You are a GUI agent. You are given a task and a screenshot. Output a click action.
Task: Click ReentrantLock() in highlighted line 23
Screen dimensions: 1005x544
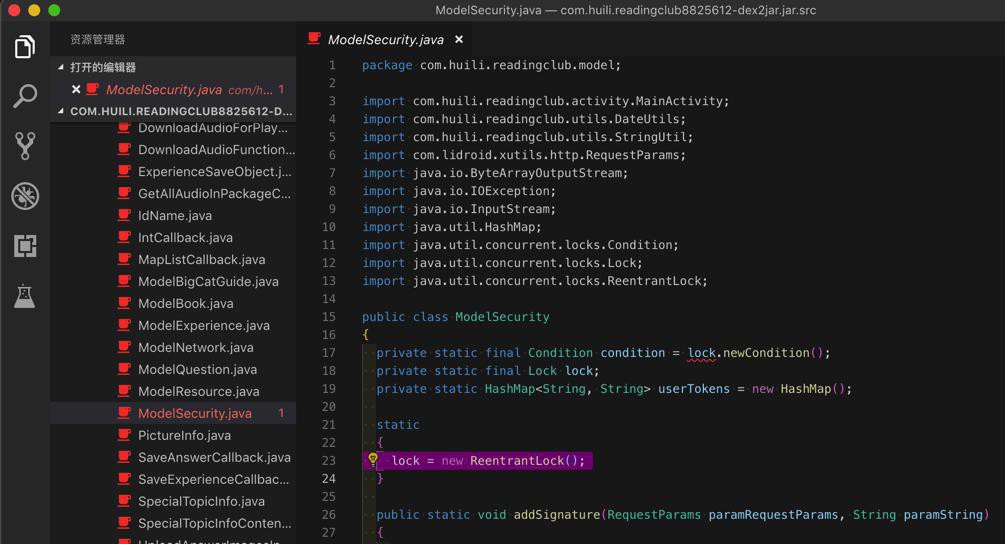click(523, 461)
